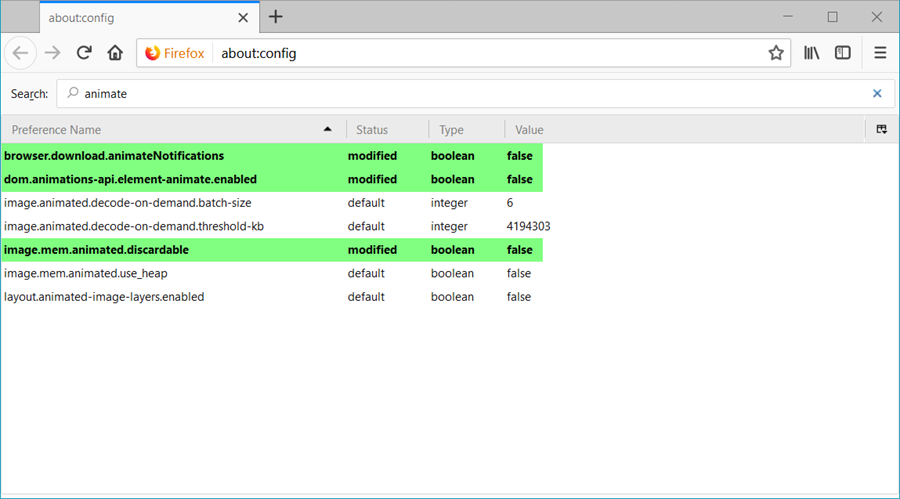Viewport: 900px width, 499px height.
Task: Go forward with the forward arrow button
Action: click(x=52, y=53)
